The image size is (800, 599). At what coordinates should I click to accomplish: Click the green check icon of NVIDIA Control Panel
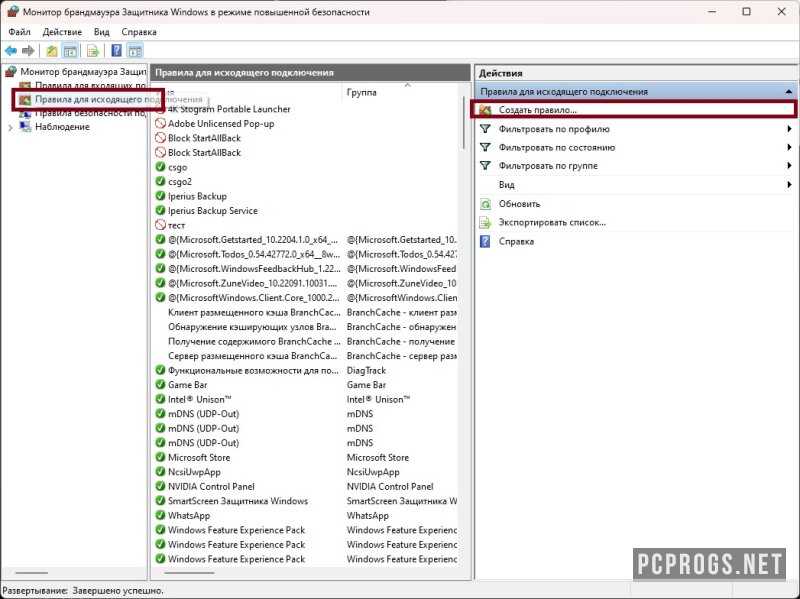pos(160,486)
